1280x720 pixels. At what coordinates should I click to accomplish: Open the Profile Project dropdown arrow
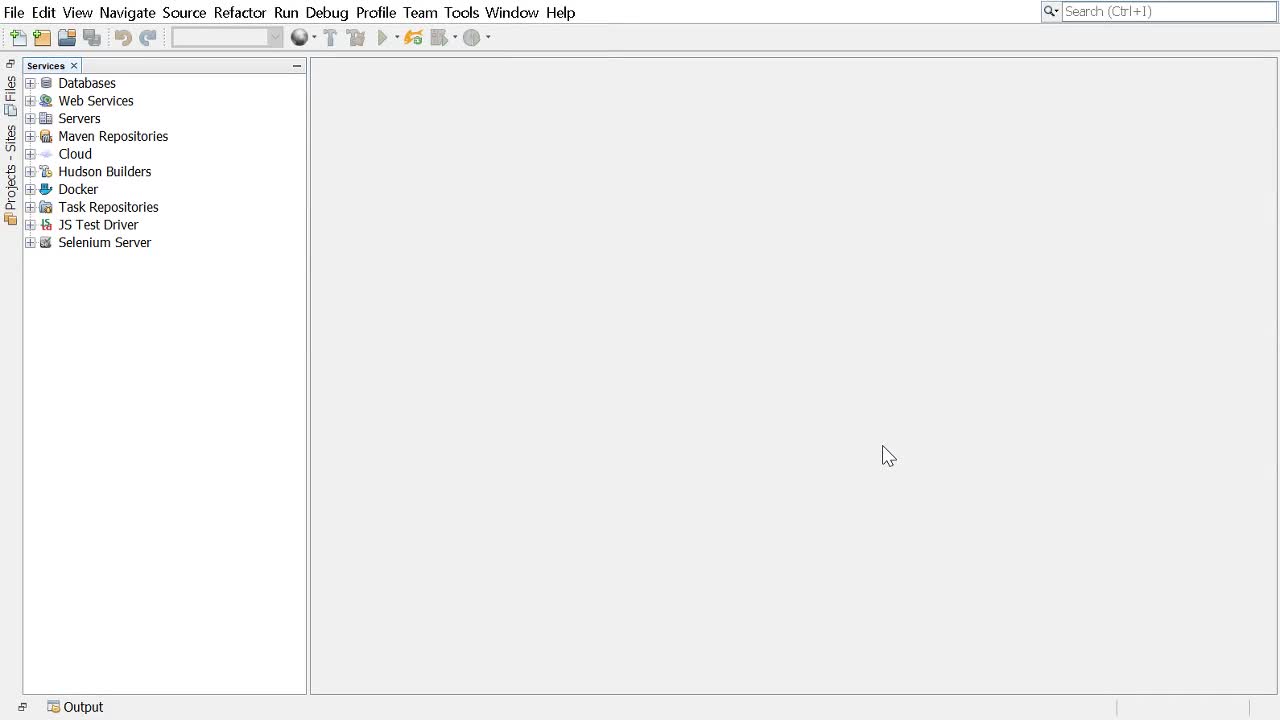(488, 37)
